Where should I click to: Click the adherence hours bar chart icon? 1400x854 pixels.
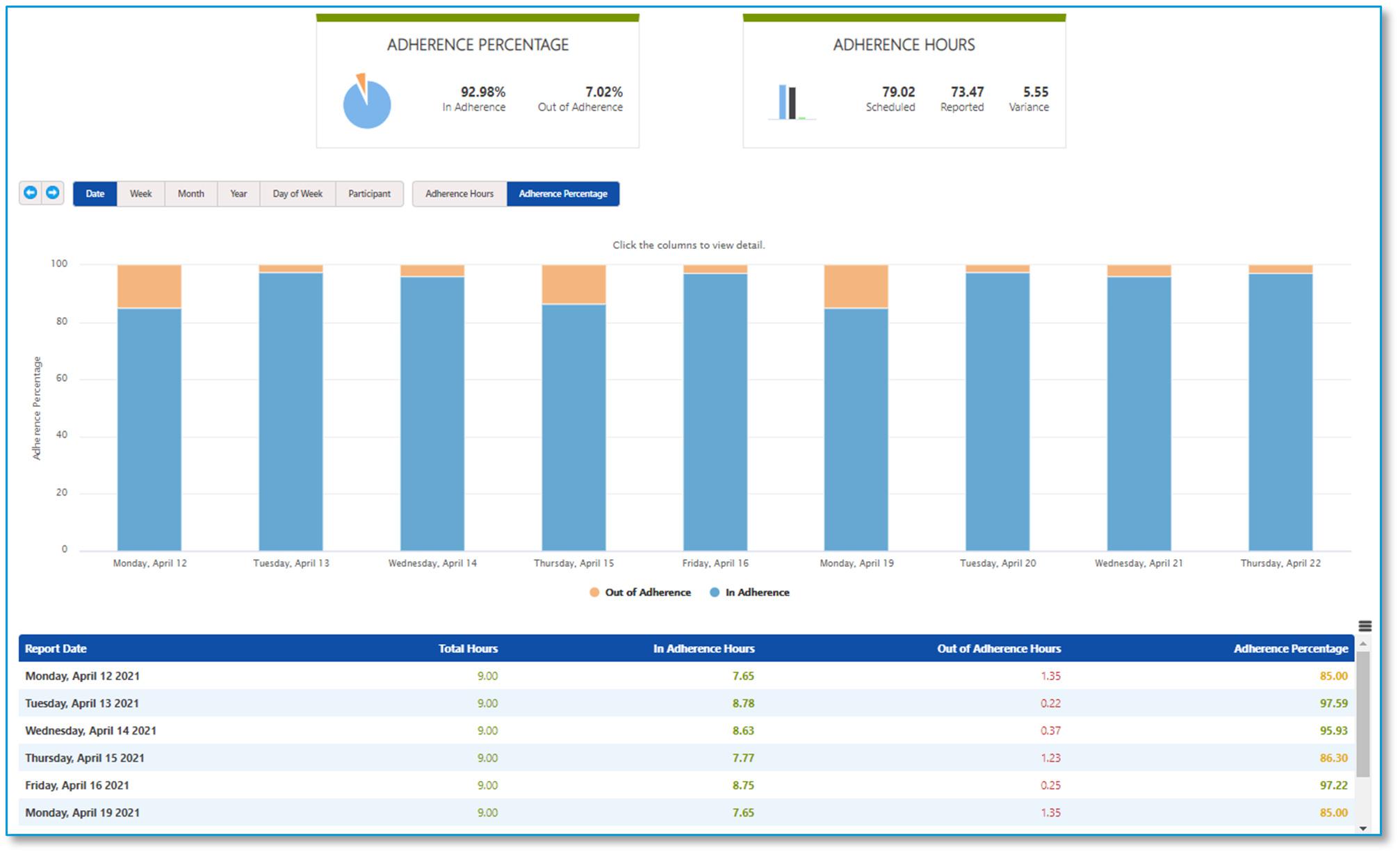click(792, 102)
